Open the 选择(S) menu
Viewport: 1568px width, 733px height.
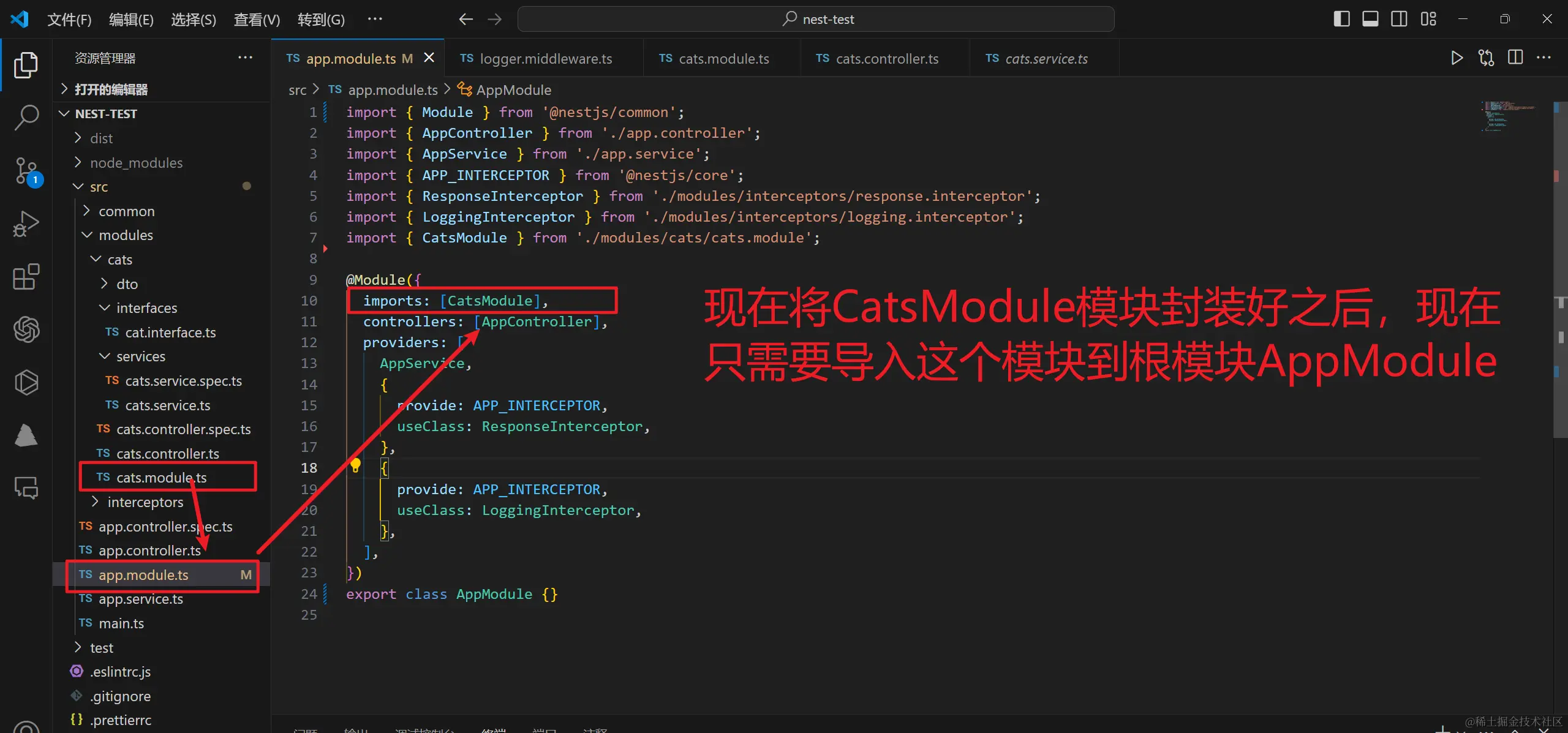coord(194,20)
